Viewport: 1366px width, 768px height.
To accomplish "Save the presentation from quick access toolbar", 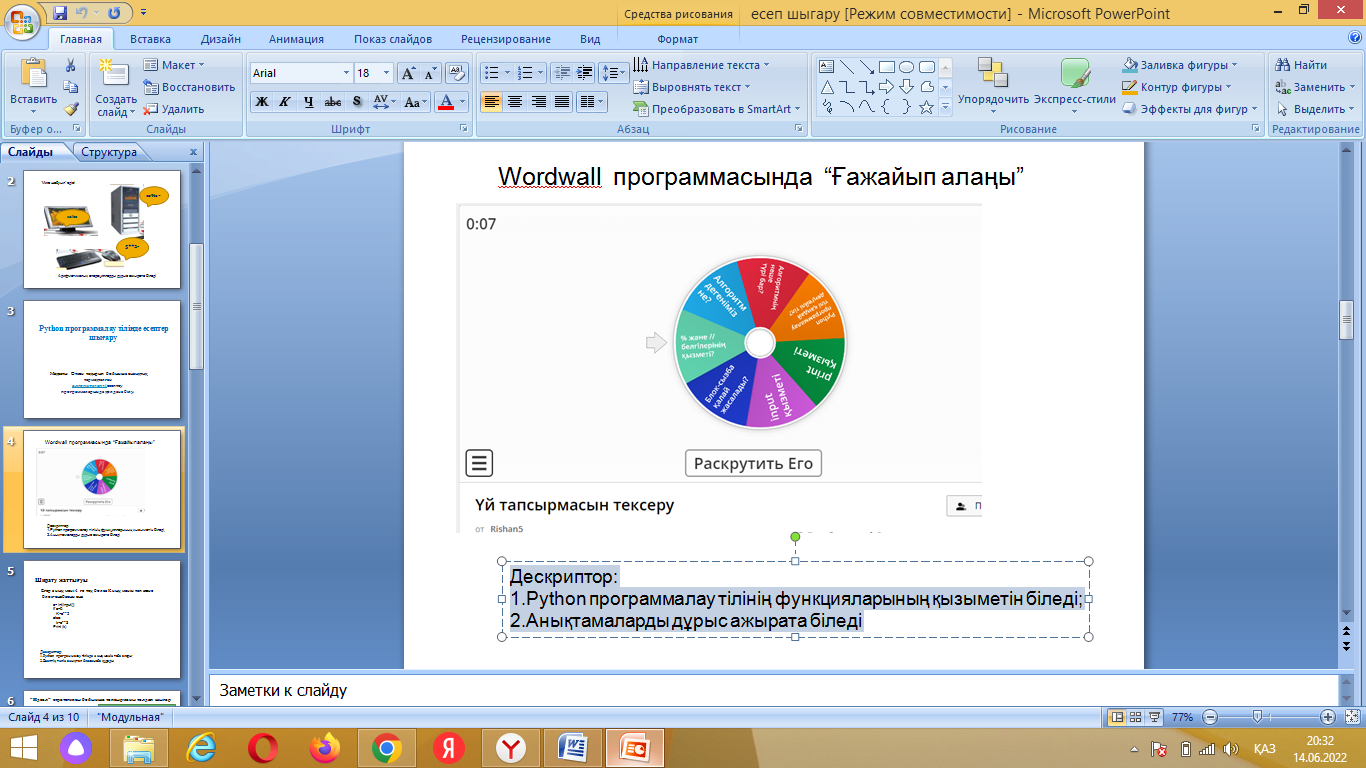I will pyautogui.click(x=60, y=13).
